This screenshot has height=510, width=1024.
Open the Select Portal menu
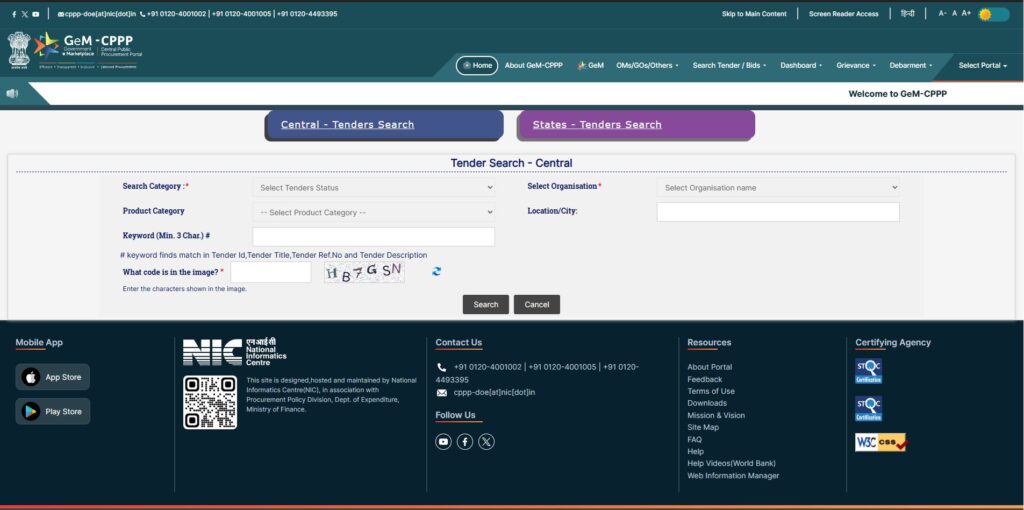(982, 66)
